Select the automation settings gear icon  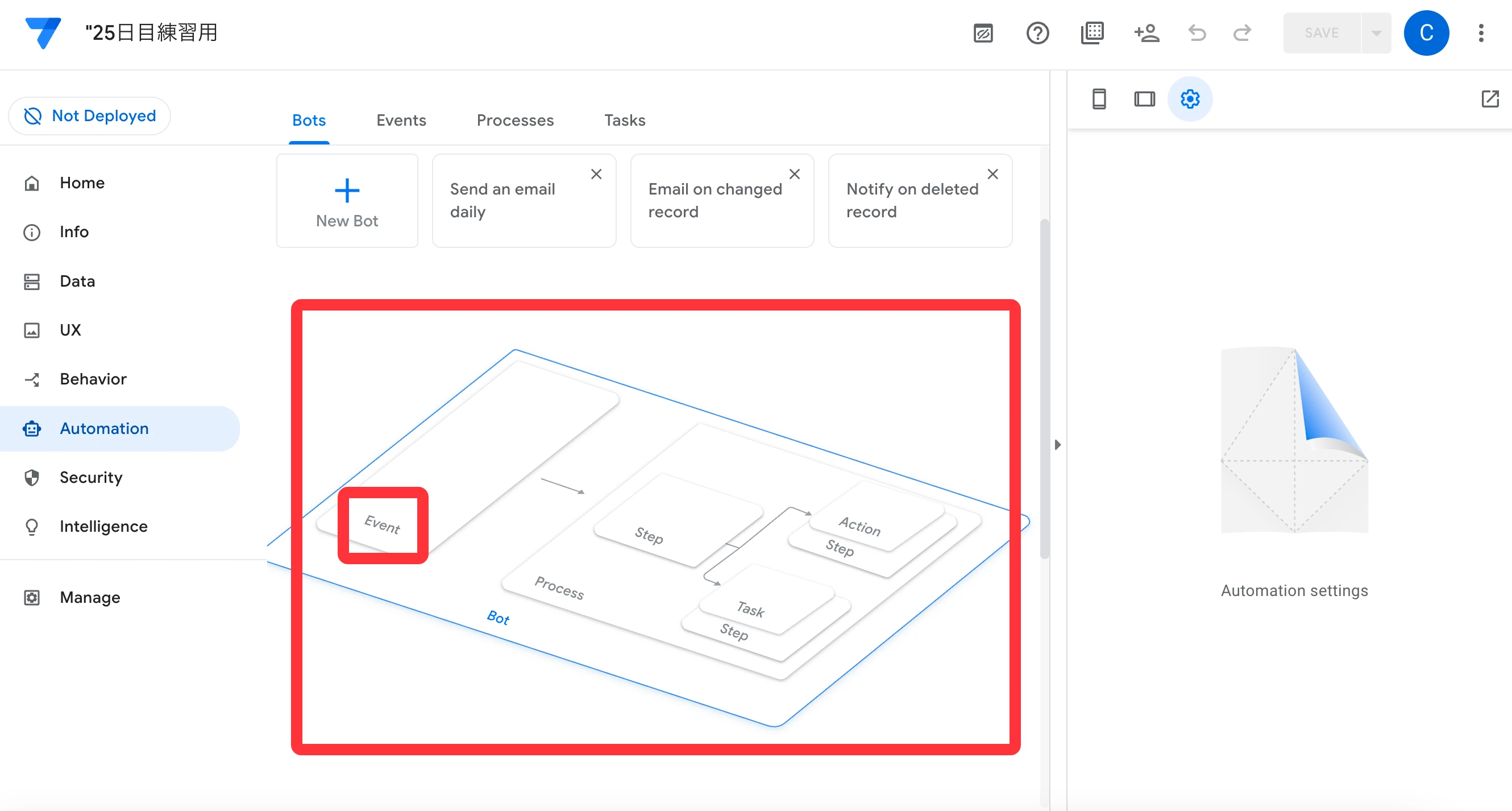pos(1190,98)
